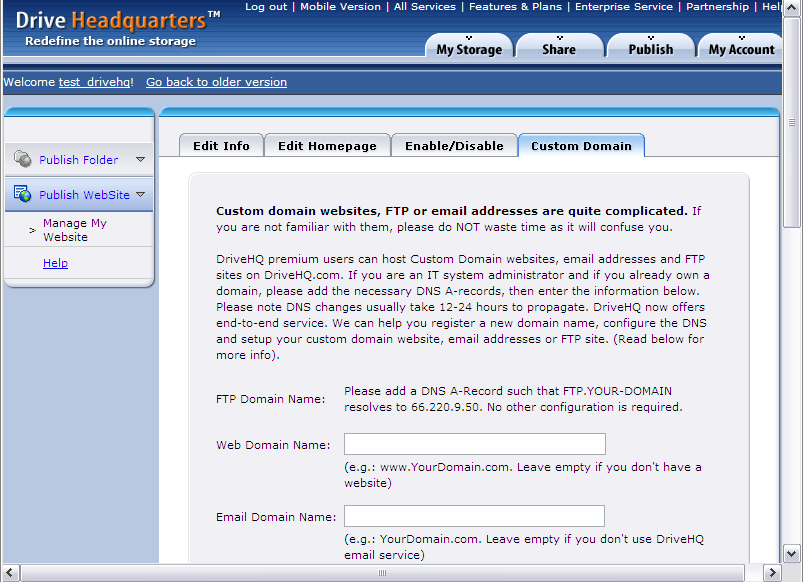The height and width of the screenshot is (582, 803).
Task: Click the Publish Folder icon in sidebar
Action: coord(22,159)
